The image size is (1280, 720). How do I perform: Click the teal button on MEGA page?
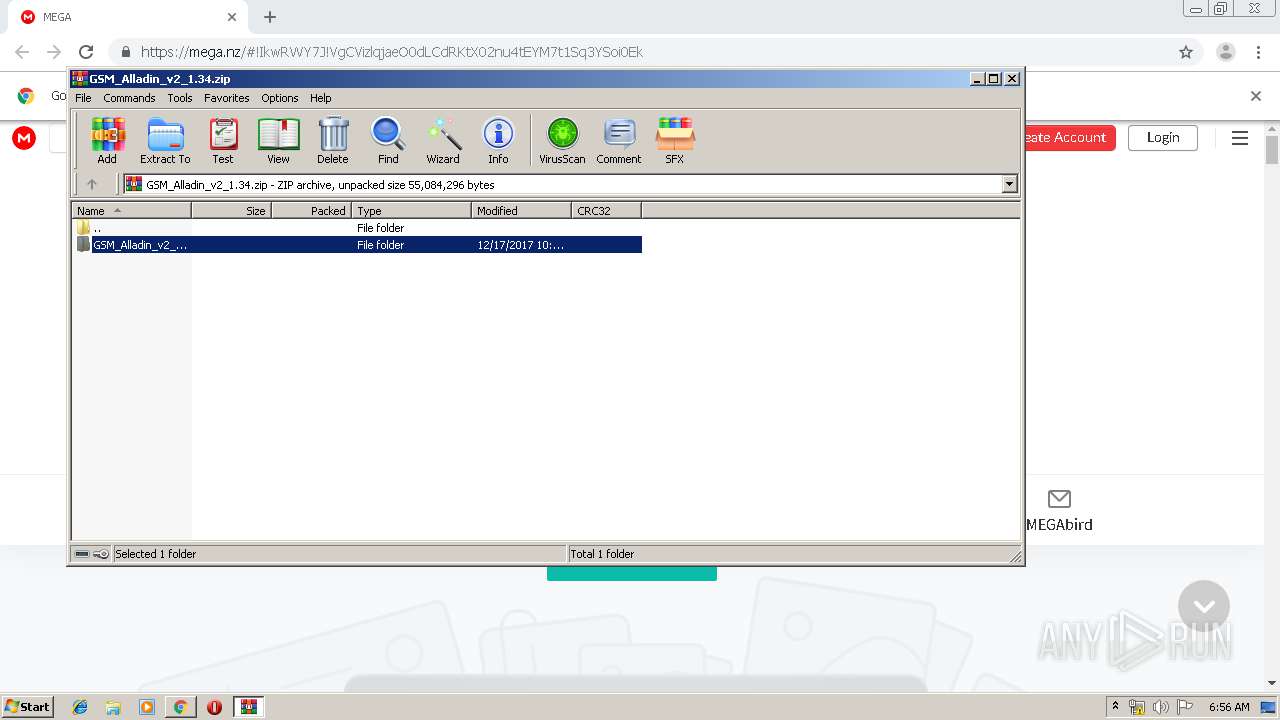[x=632, y=574]
